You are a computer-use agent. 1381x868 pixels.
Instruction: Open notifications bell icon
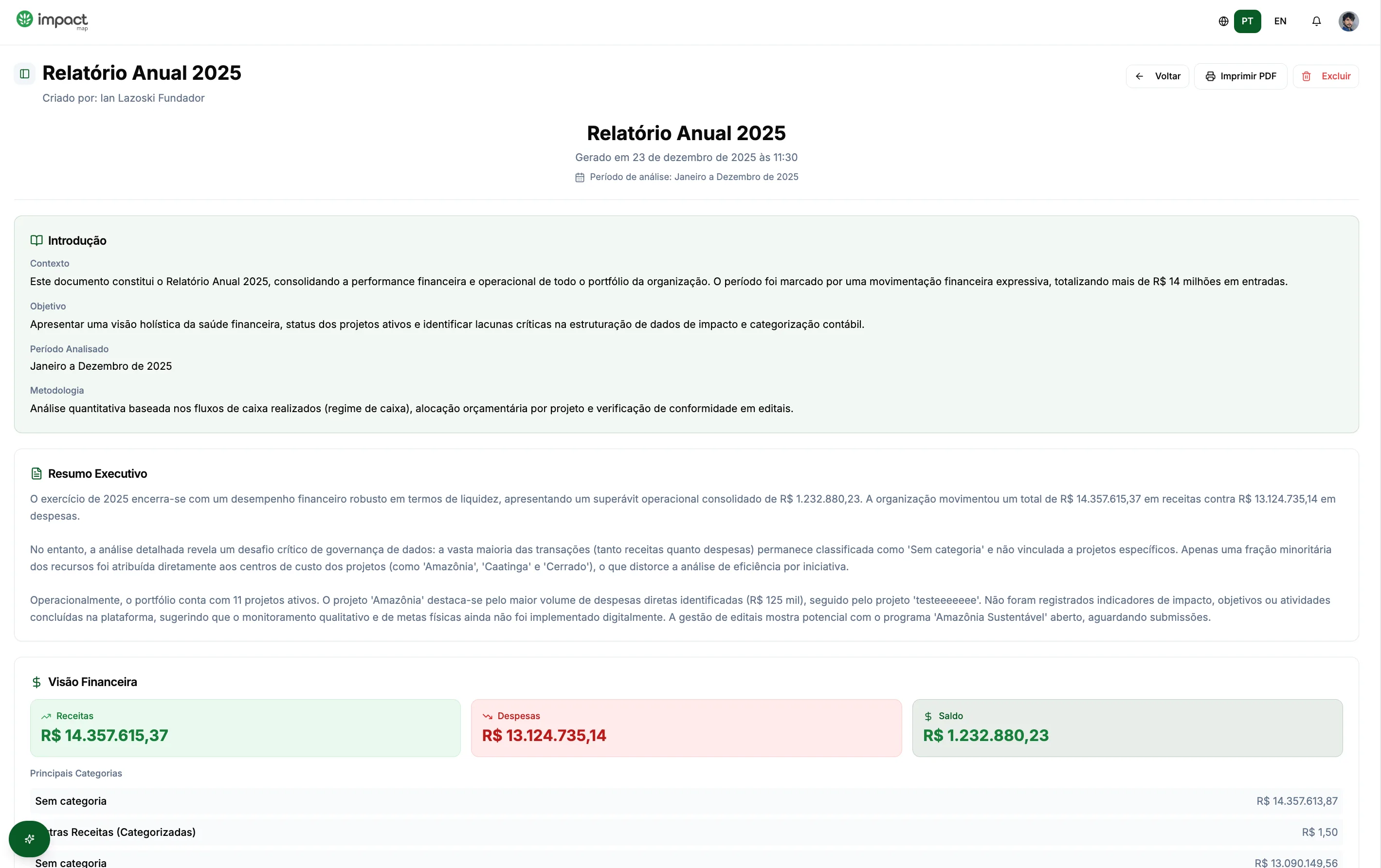pos(1316,21)
